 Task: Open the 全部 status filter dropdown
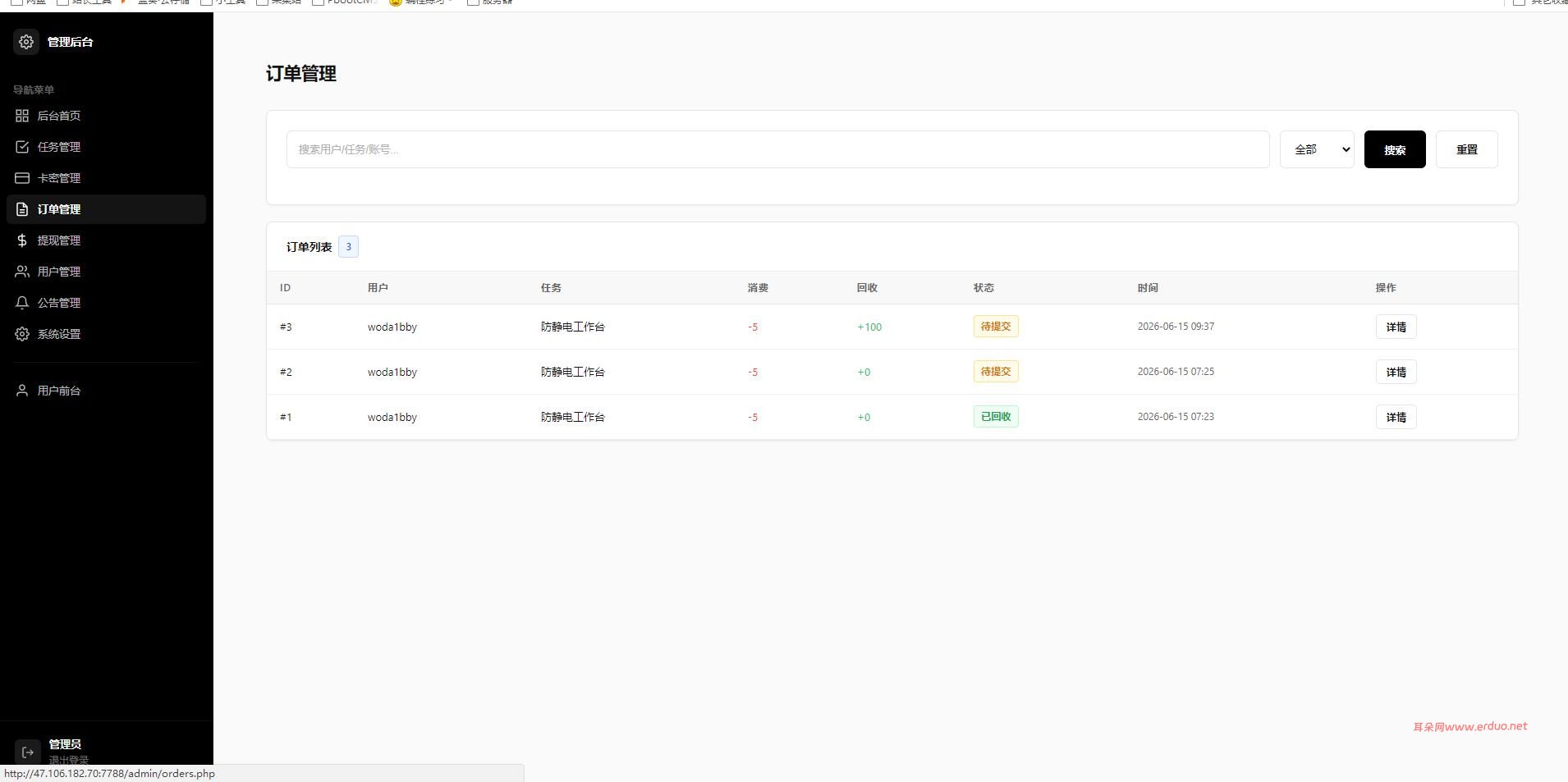pyautogui.click(x=1317, y=149)
